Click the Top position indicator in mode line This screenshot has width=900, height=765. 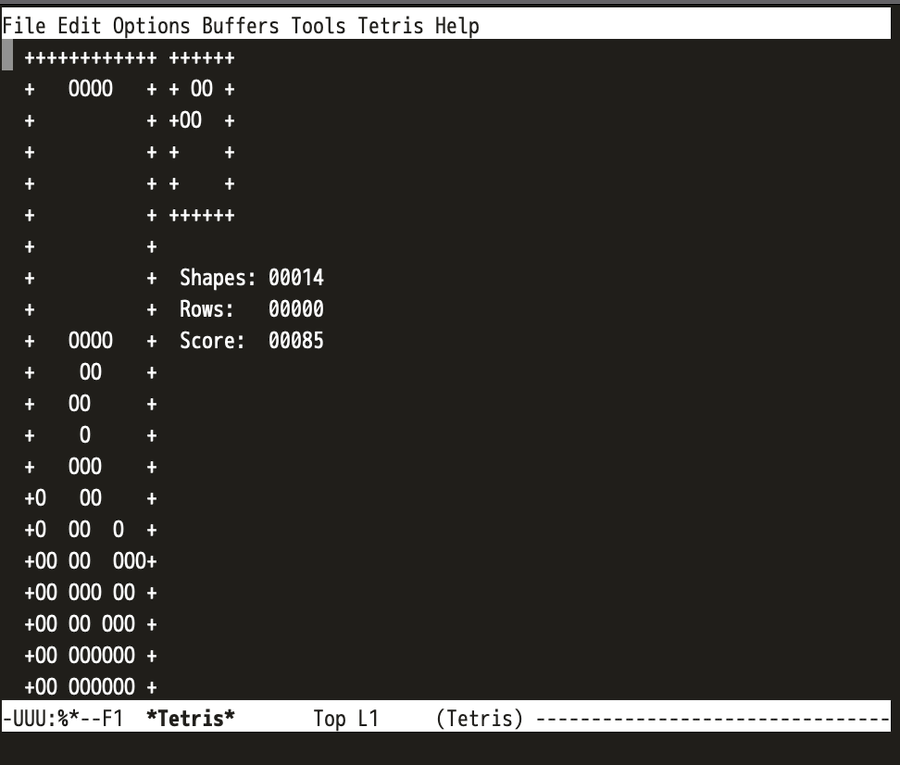(329, 718)
